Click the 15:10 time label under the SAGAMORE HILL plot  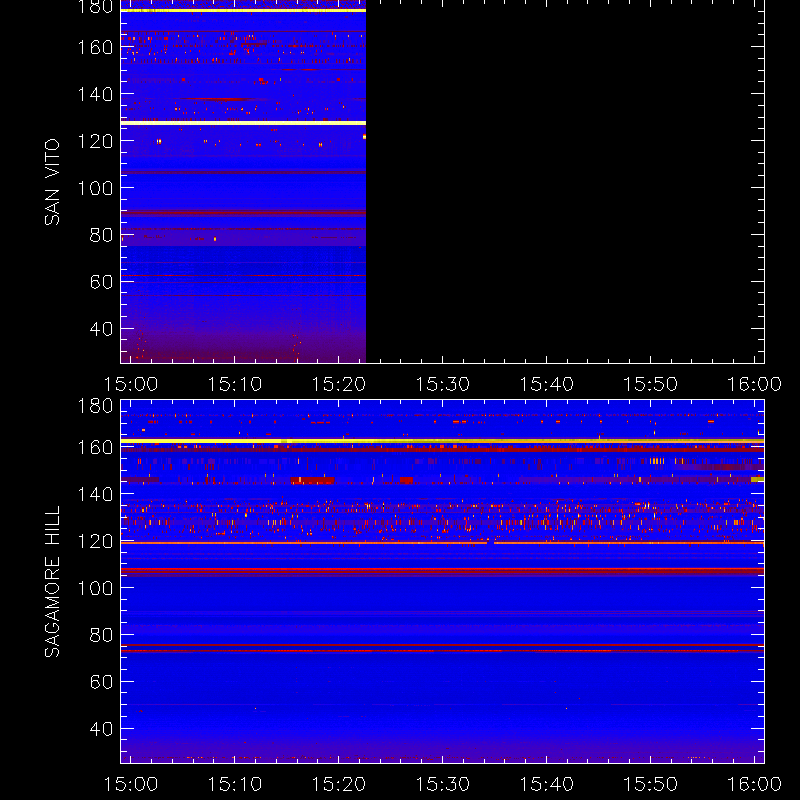[235, 784]
